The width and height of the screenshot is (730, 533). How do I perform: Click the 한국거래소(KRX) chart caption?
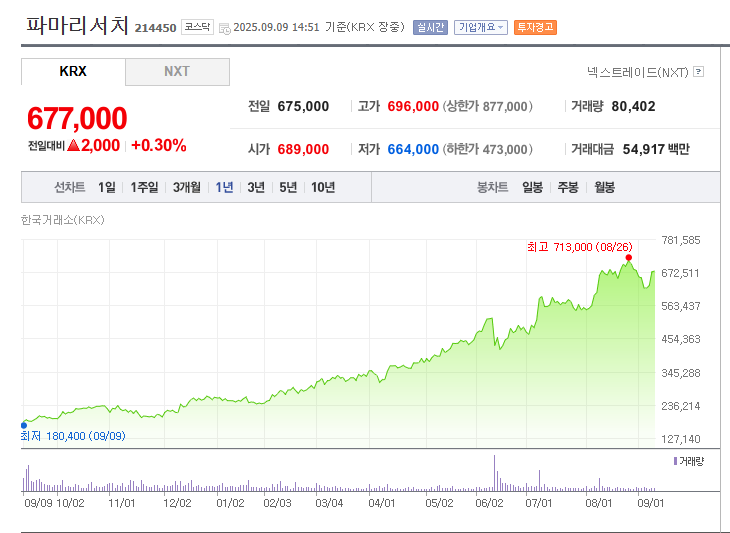tap(62, 220)
